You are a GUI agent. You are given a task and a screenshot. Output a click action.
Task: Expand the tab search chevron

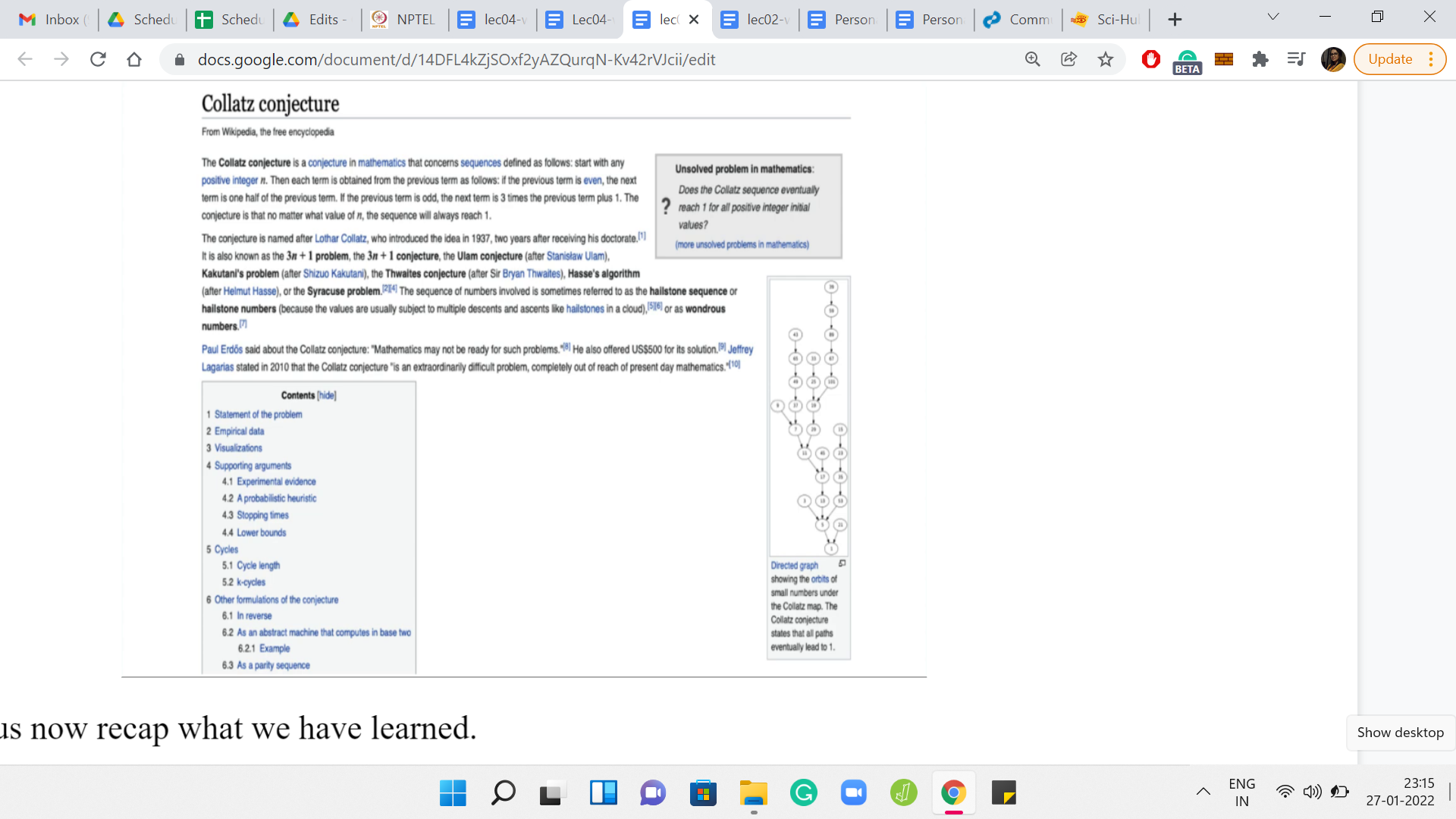coord(1273,17)
